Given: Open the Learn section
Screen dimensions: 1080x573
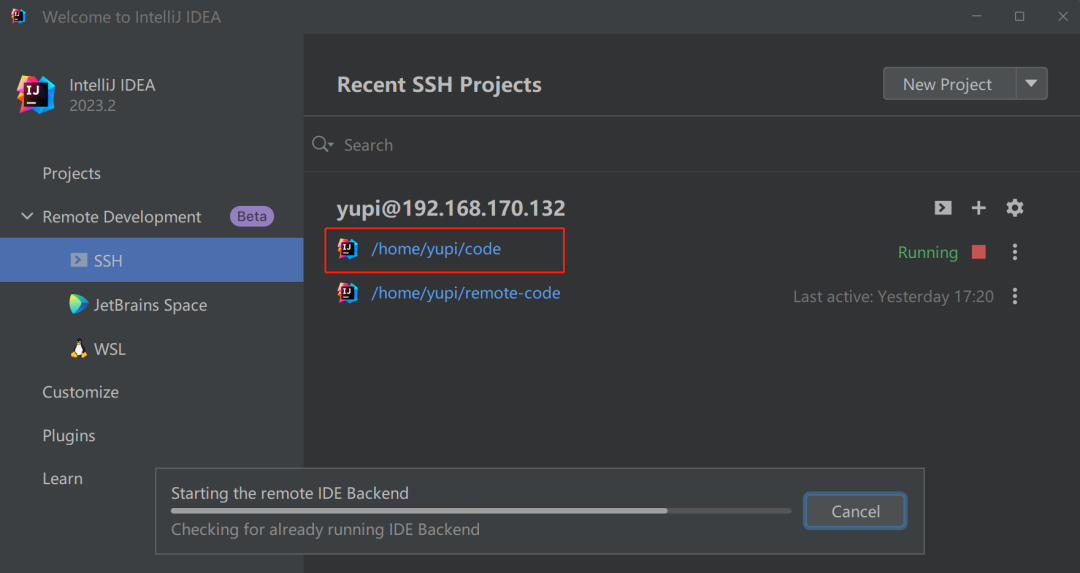Looking at the screenshot, I should click(x=63, y=478).
